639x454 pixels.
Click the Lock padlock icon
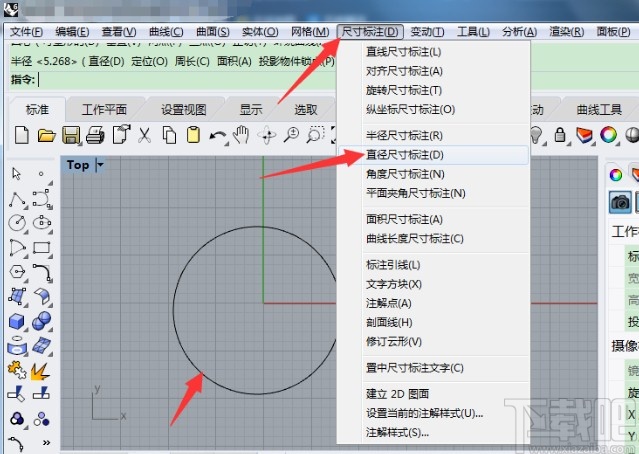point(560,135)
